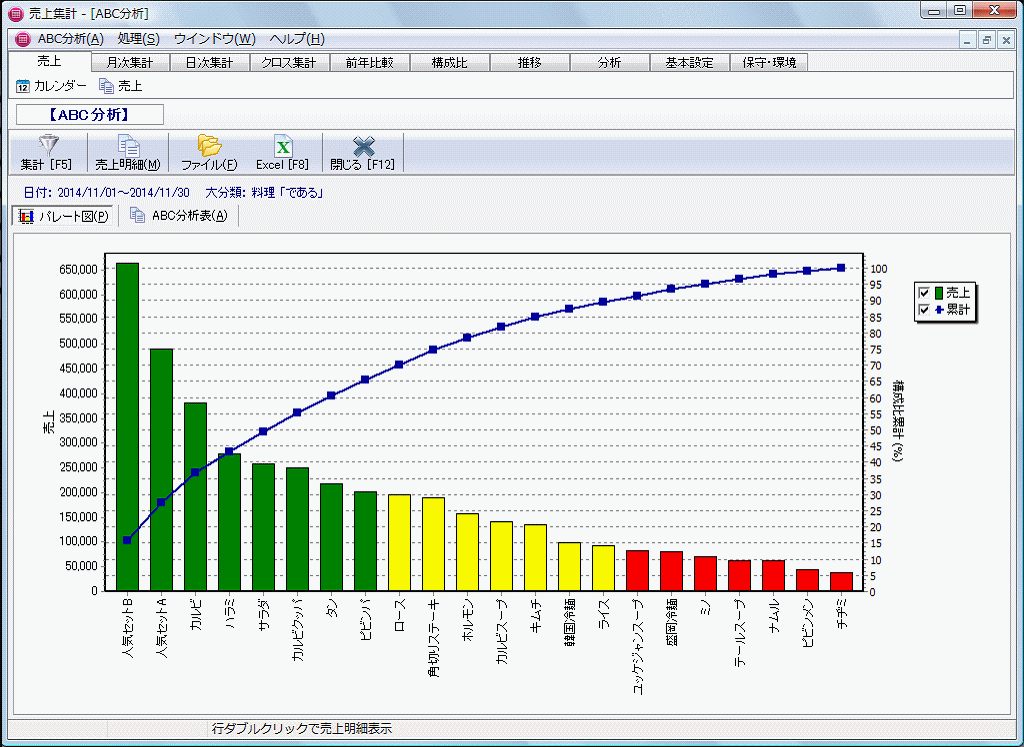Click the 【ABC分析】 title label
The width and height of the screenshot is (1024, 747).
coord(89,115)
